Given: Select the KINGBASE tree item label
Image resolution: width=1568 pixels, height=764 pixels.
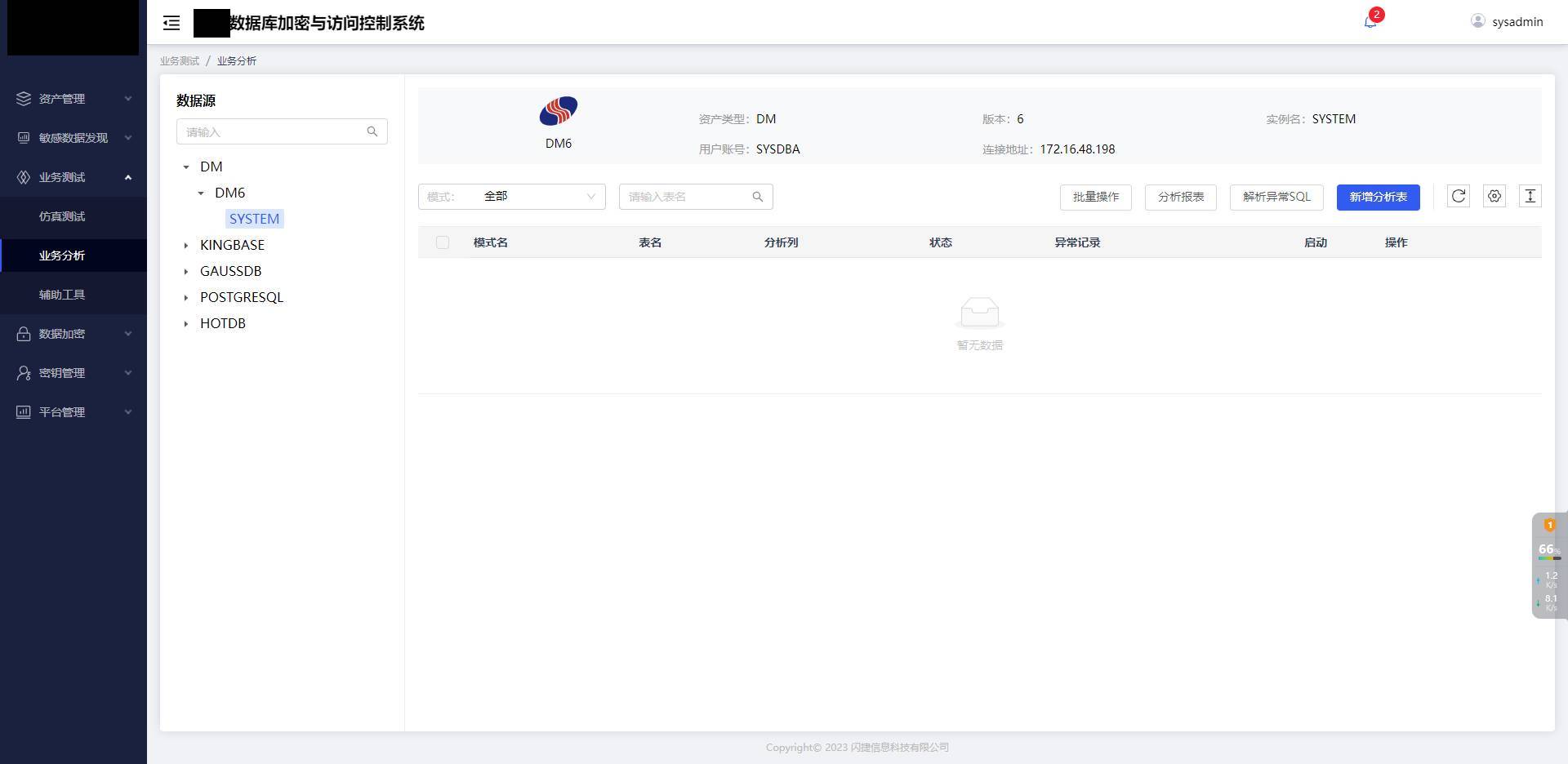Looking at the screenshot, I should (x=232, y=245).
